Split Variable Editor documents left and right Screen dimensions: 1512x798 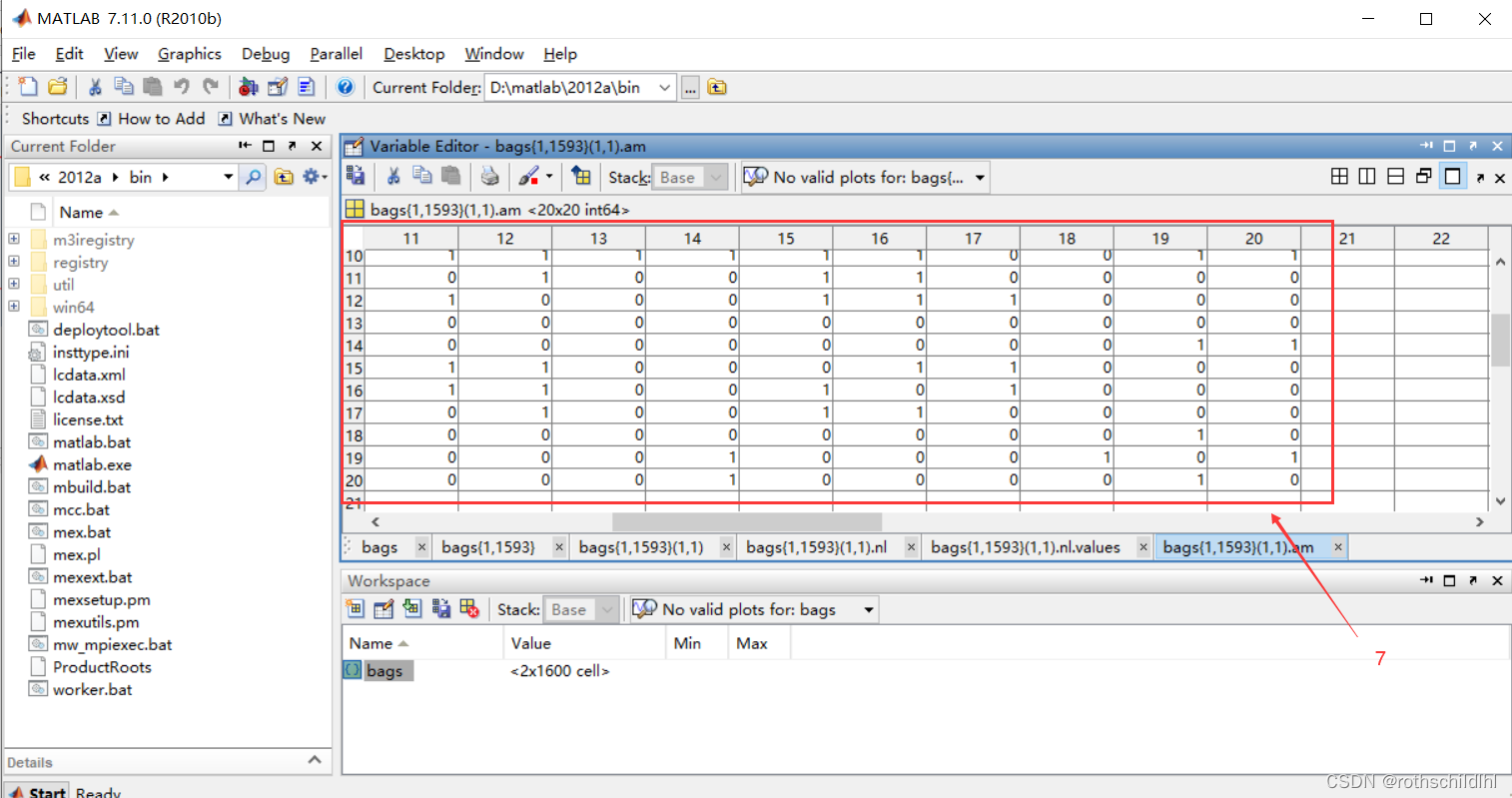[1367, 177]
